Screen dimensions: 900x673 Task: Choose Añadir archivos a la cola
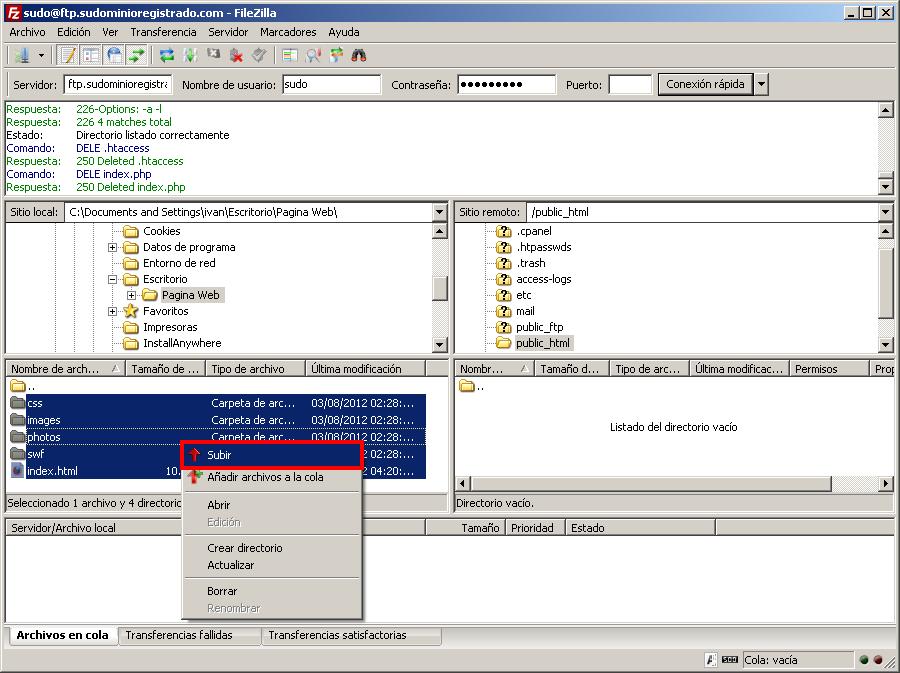pos(271,477)
